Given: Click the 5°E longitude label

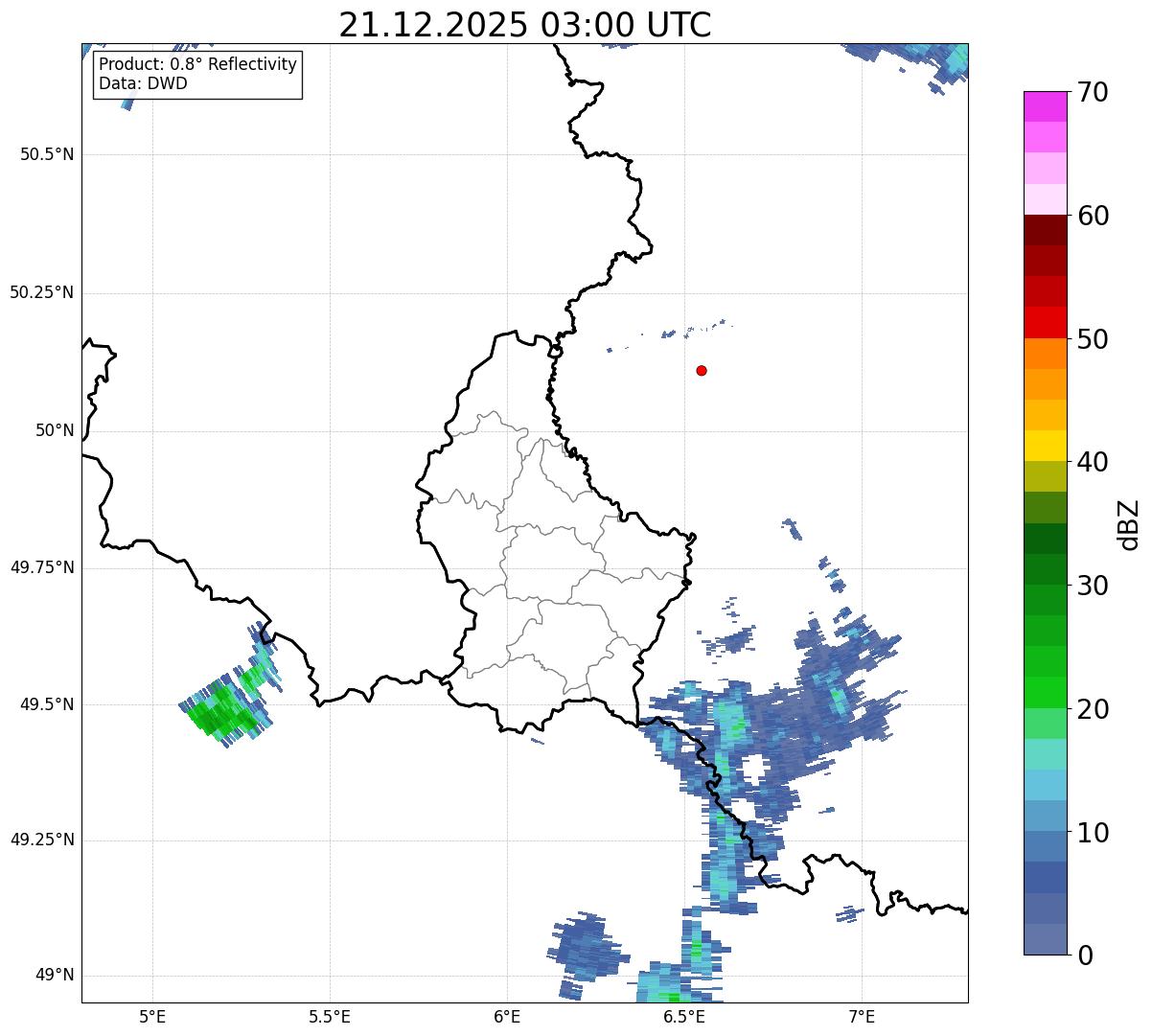Looking at the screenshot, I should [152, 1017].
